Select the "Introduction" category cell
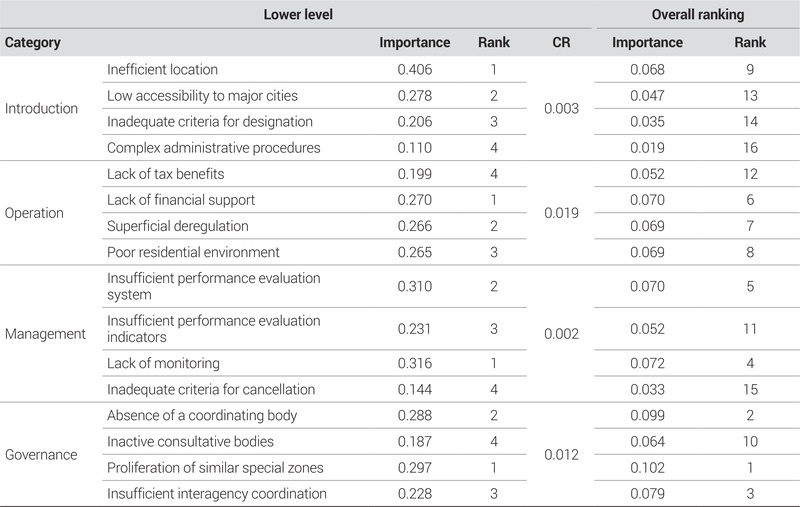 click(42, 108)
